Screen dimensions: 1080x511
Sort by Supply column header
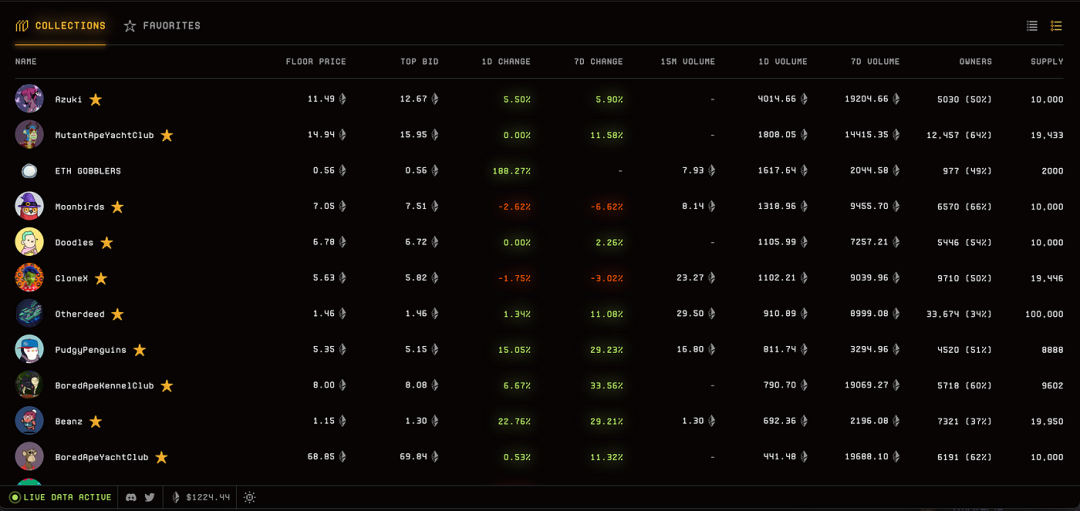pos(1047,62)
